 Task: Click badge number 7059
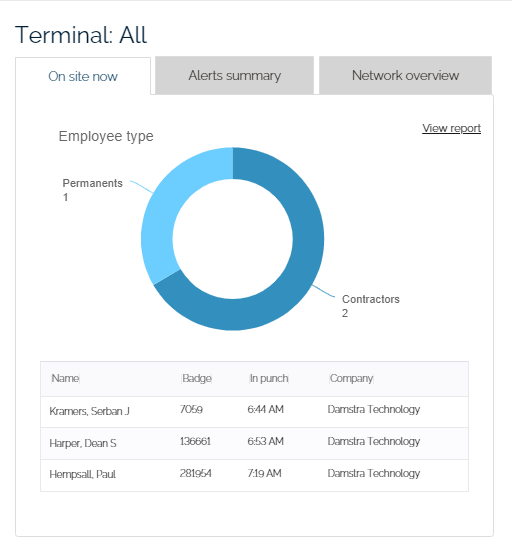click(191, 409)
